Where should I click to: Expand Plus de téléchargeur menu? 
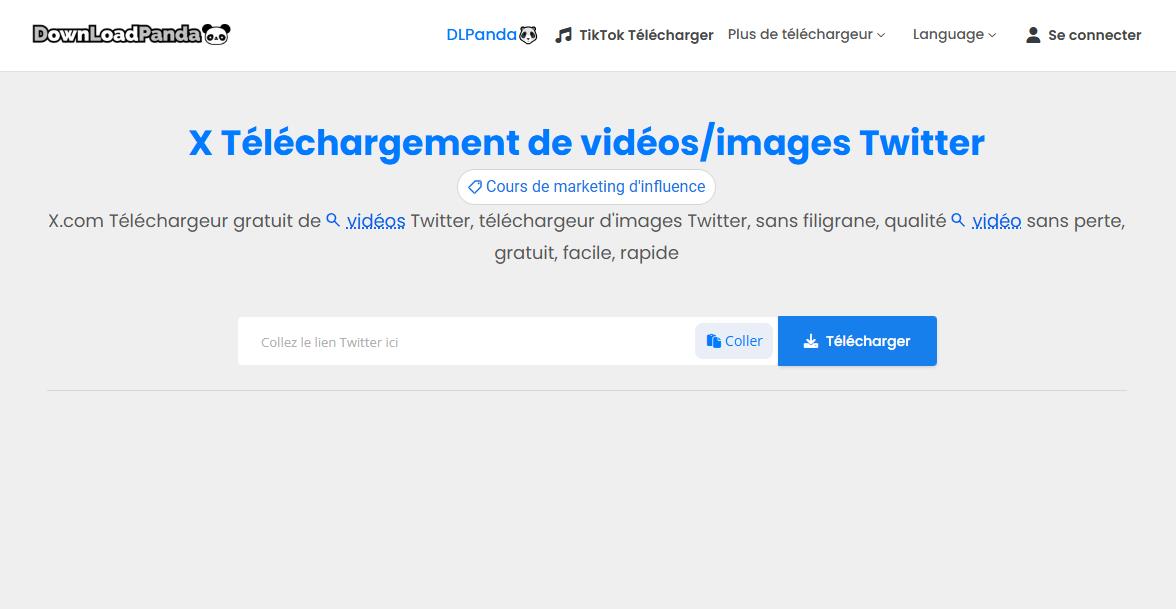pos(806,34)
